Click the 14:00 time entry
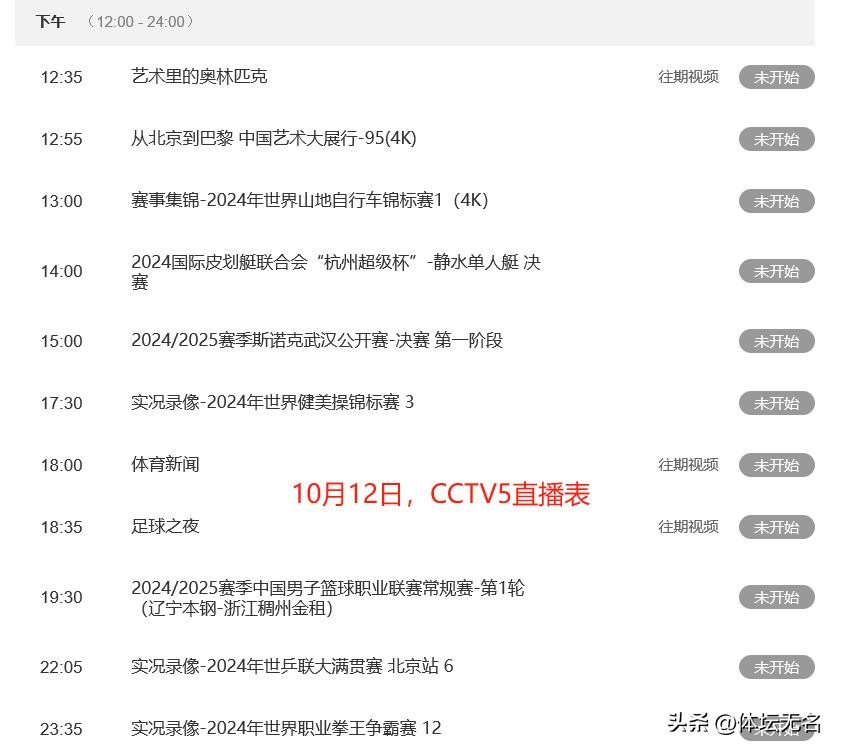Image resolution: width=841 pixels, height=752 pixels. pyautogui.click(x=62, y=271)
